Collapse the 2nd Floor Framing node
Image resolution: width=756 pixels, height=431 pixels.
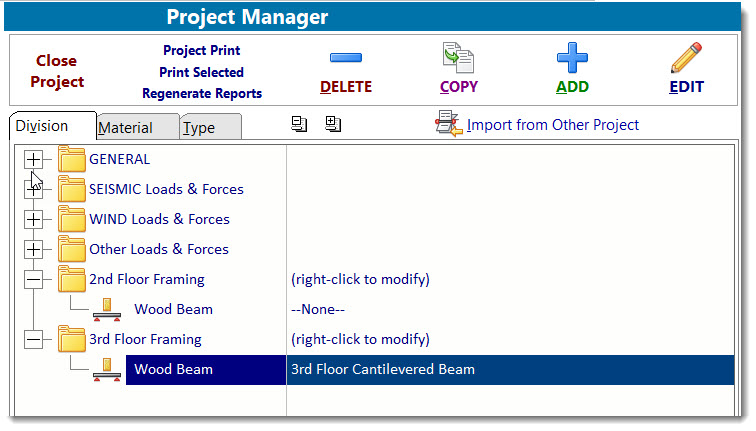coord(34,279)
